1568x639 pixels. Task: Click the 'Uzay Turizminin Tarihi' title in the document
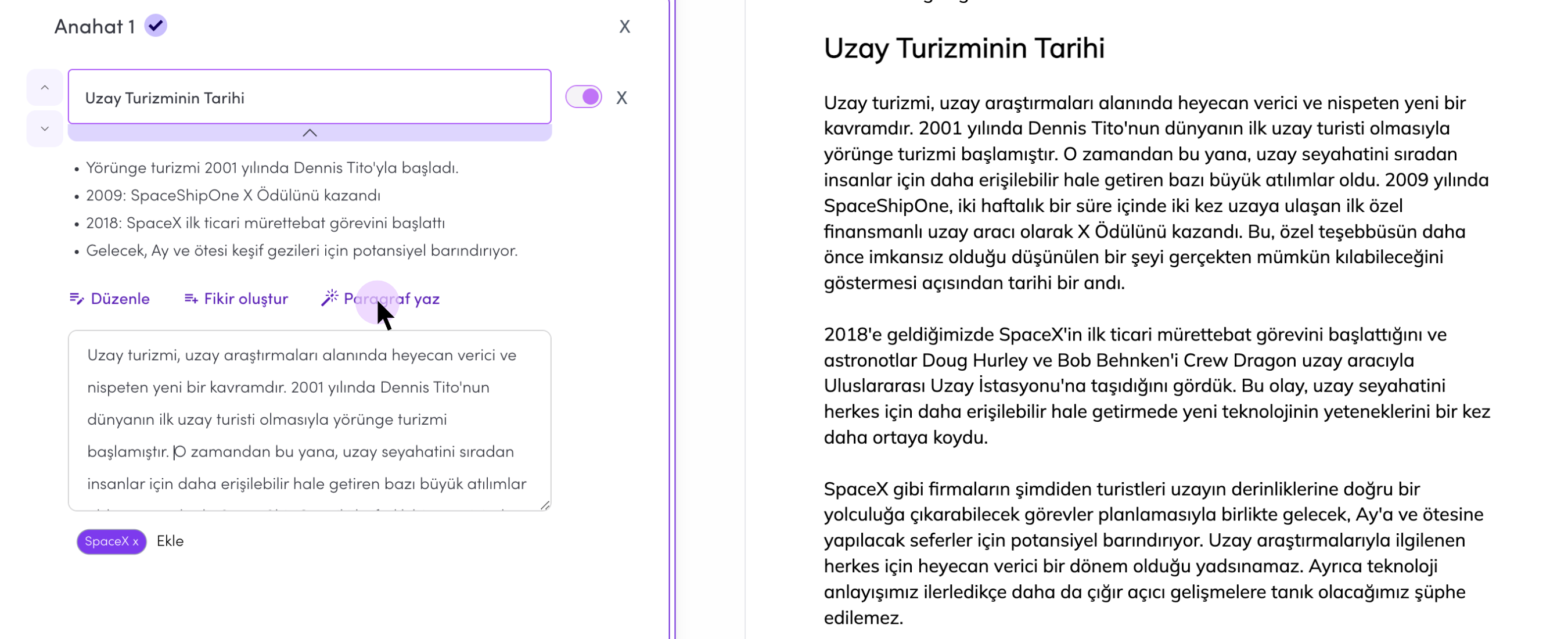[x=964, y=48]
